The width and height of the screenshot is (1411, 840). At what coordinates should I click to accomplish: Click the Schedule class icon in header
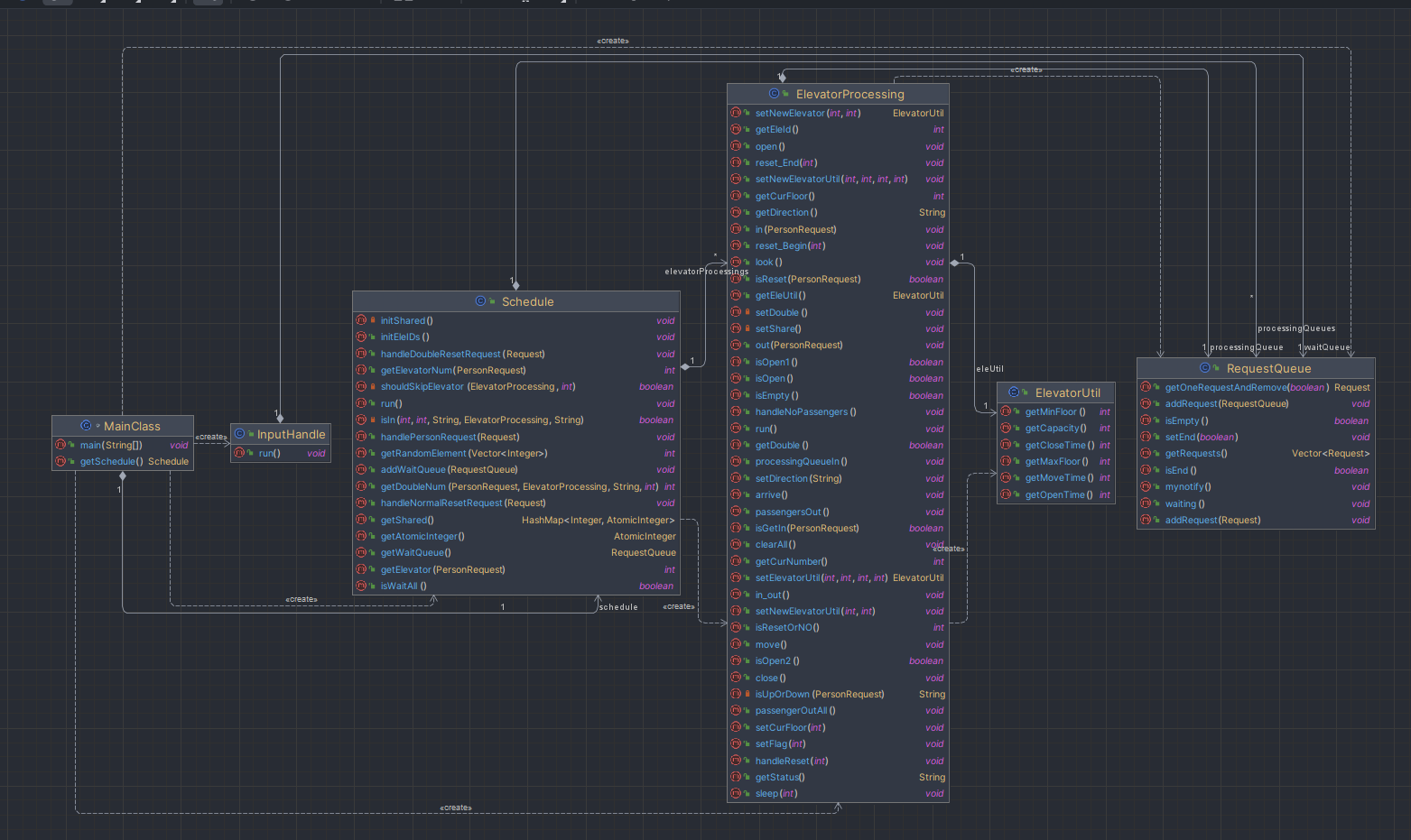pyautogui.click(x=480, y=301)
